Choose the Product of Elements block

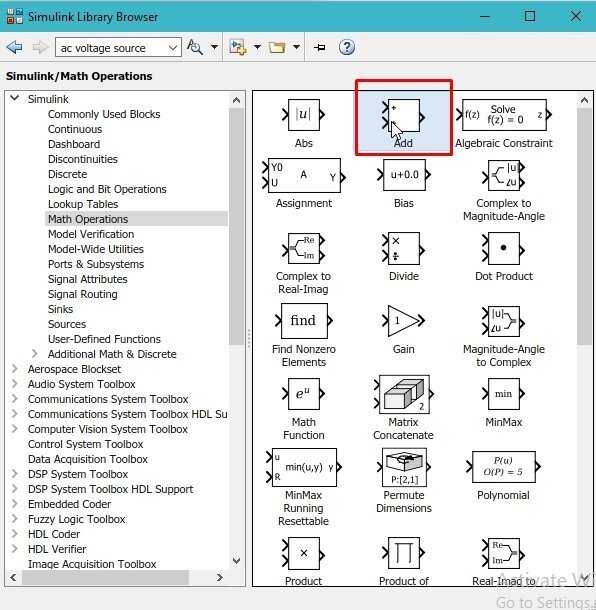click(403, 553)
